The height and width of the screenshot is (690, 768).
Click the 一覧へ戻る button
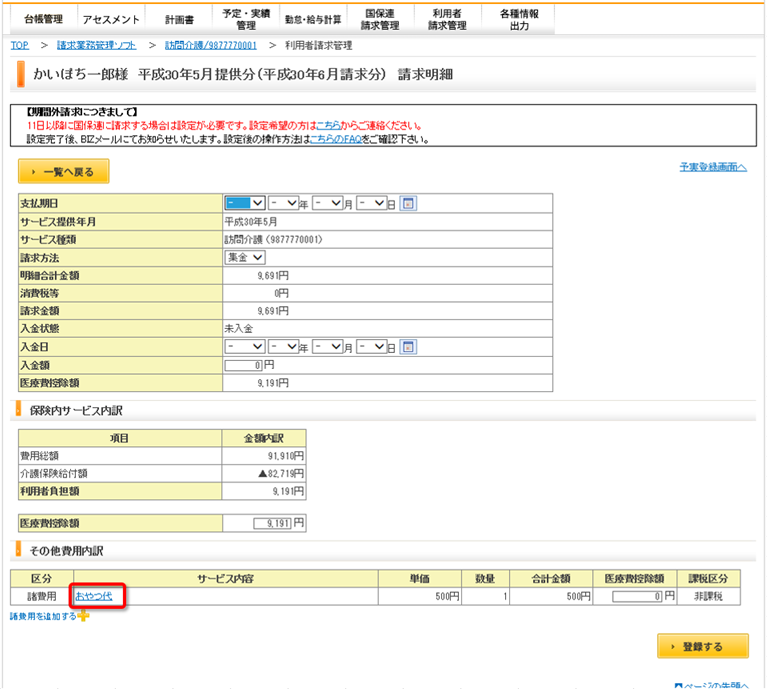coord(64,172)
